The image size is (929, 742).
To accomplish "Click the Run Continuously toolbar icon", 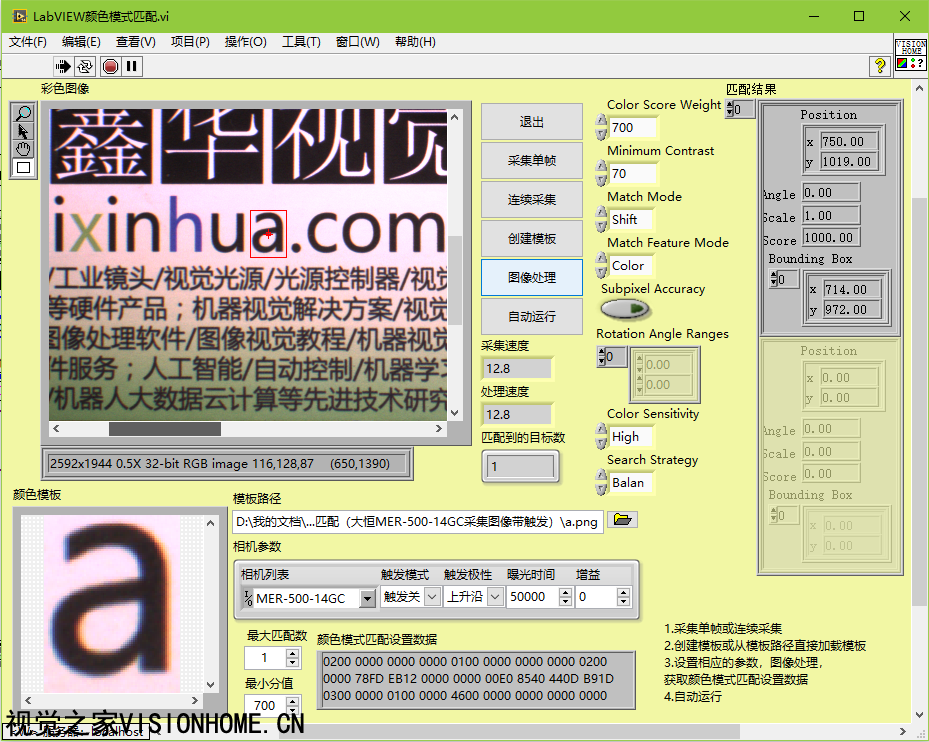I will (x=85, y=67).
